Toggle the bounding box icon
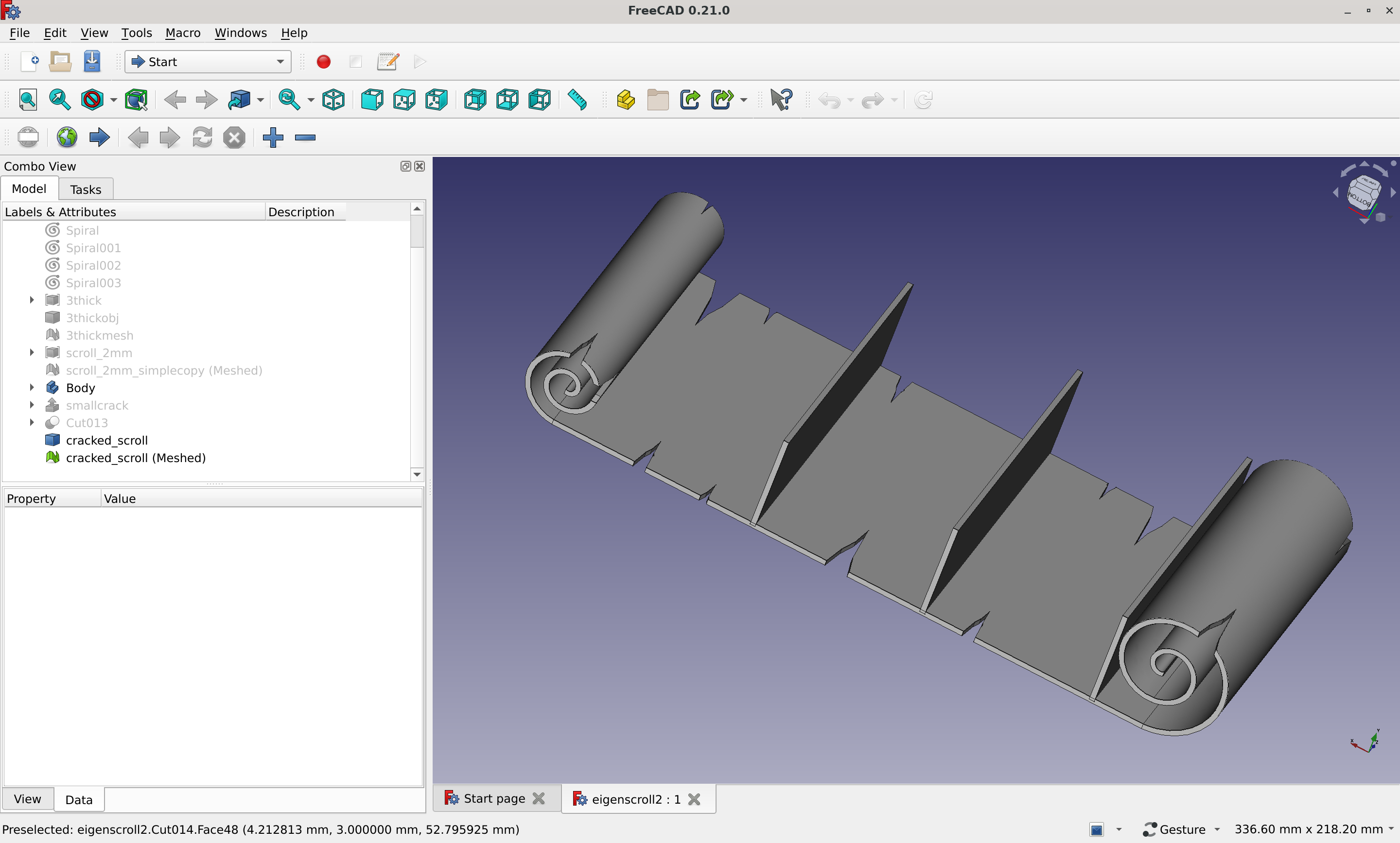This screenshot has height=843, width=1400. coord(137,100)
